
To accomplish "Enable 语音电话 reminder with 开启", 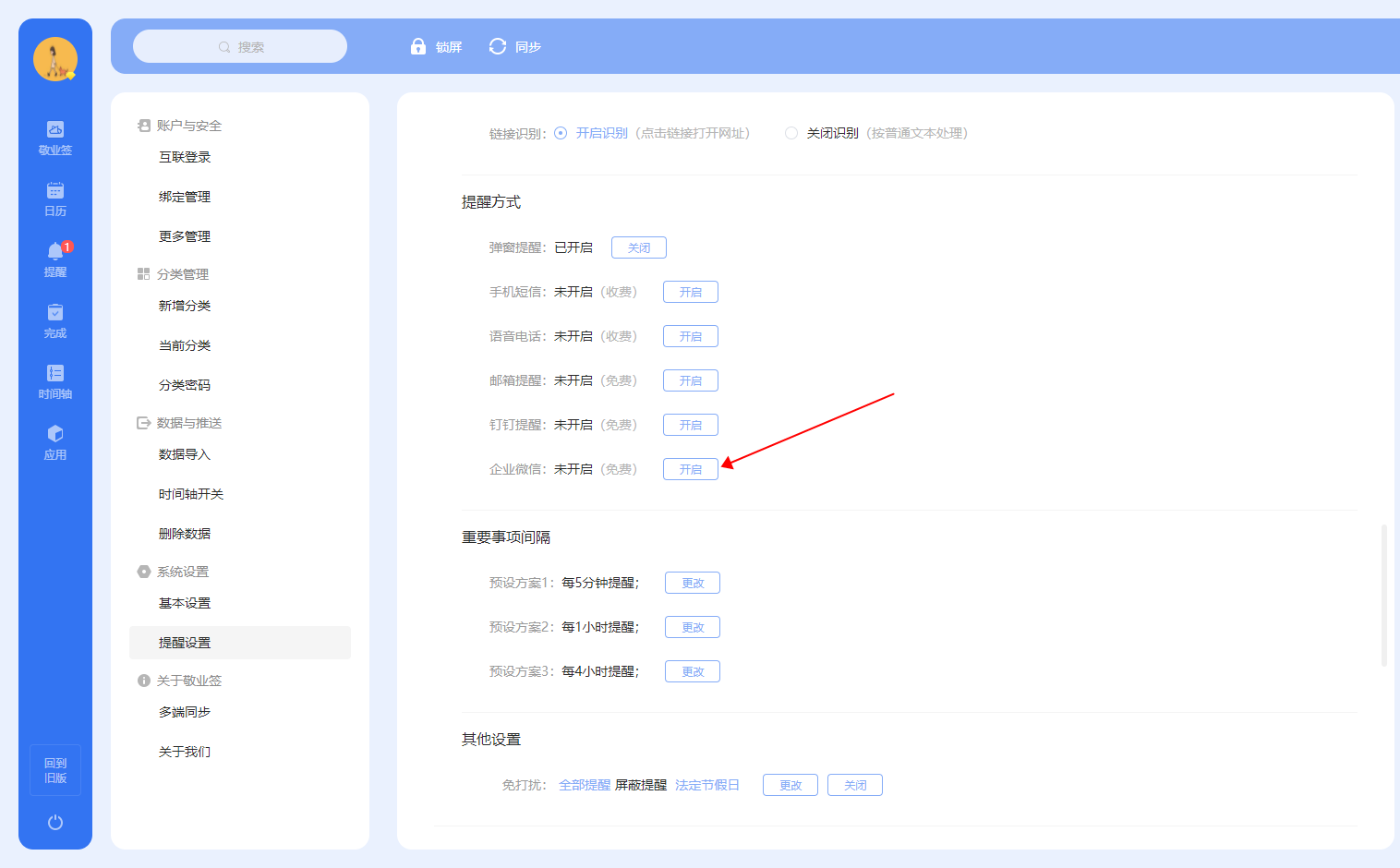I will [691, 336].
